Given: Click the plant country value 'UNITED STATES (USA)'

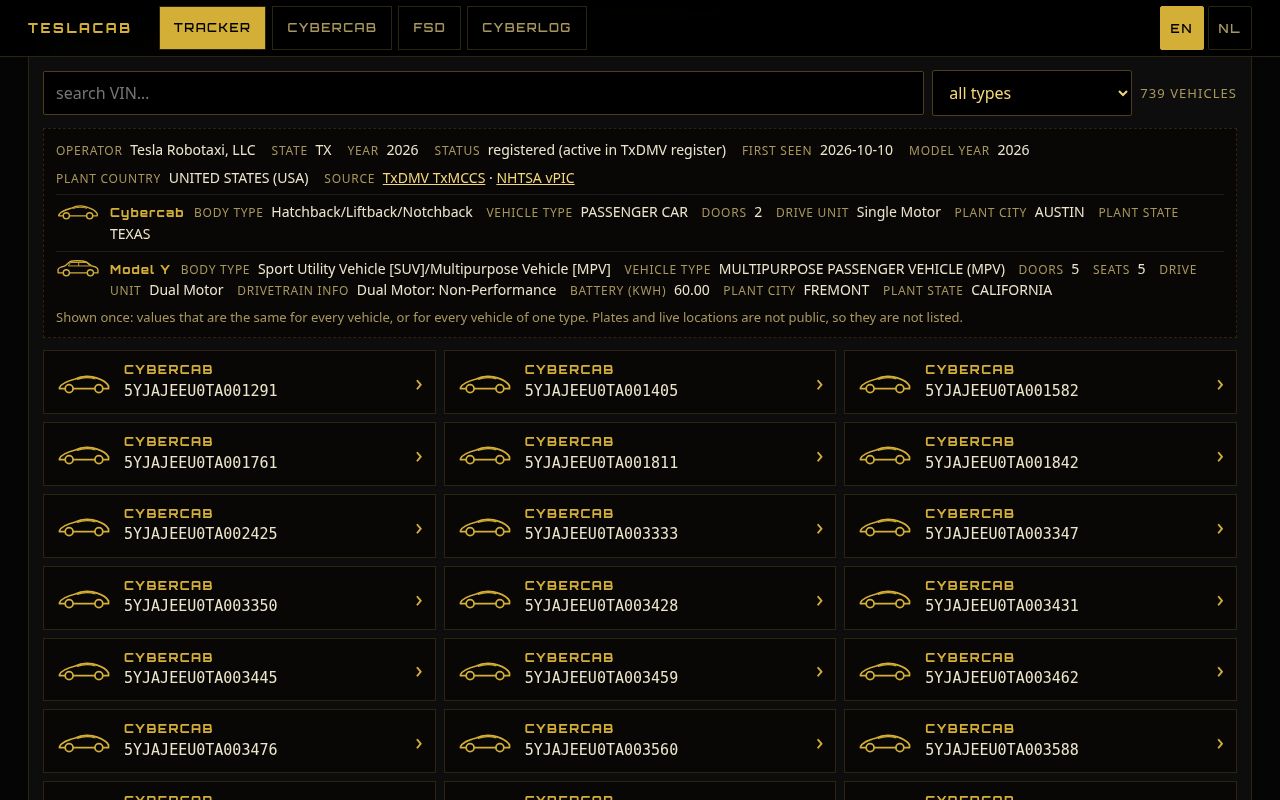Looking at the screenshot, I should (x=239, y=178).
